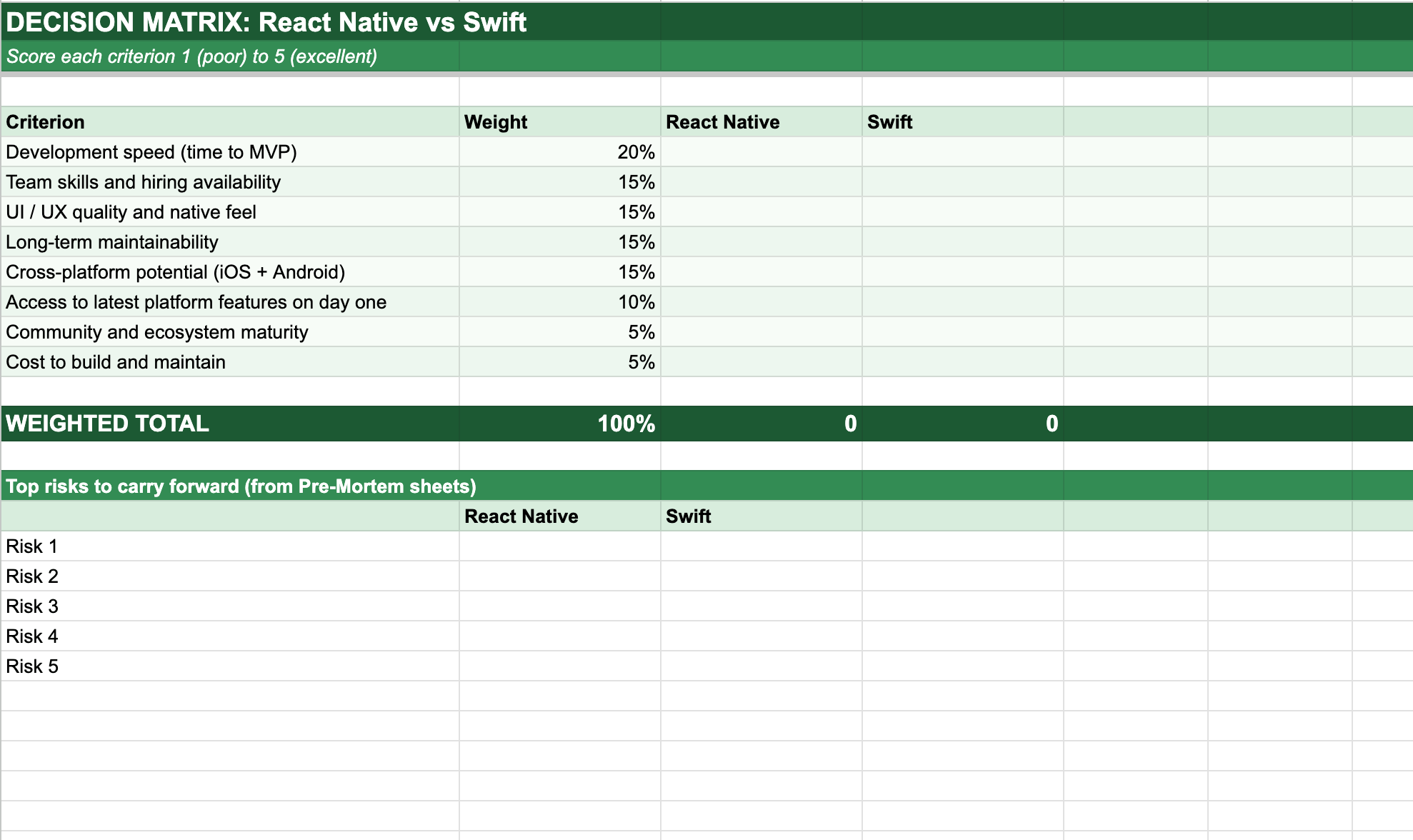
Task: Click 'Top risks to carry forward' section header
Action: (230, 486)
